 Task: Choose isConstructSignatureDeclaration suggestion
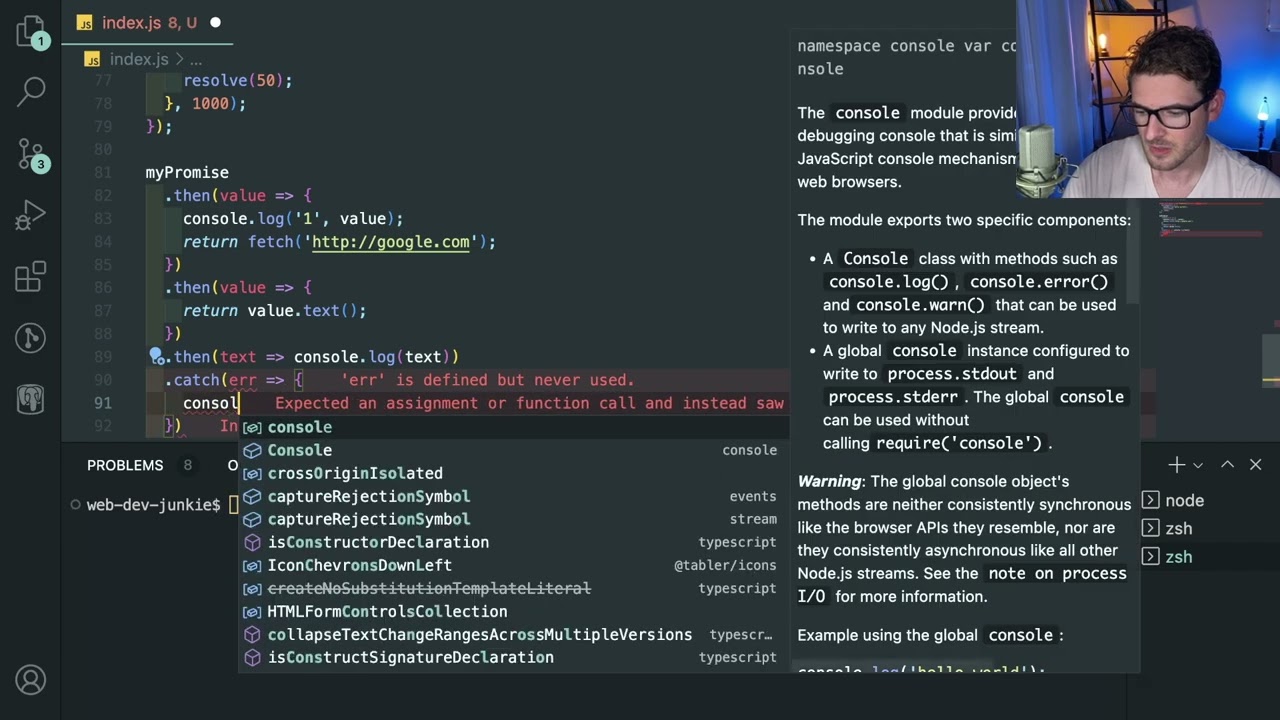click(x=513, y=657)
